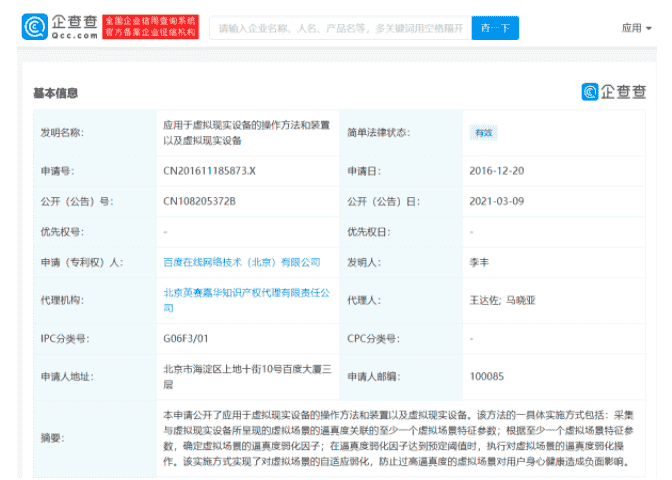Select application date 2016-12-20
The height and width of the screenshot is (480, 672).
pyautogui.click(x=497, y=171)
